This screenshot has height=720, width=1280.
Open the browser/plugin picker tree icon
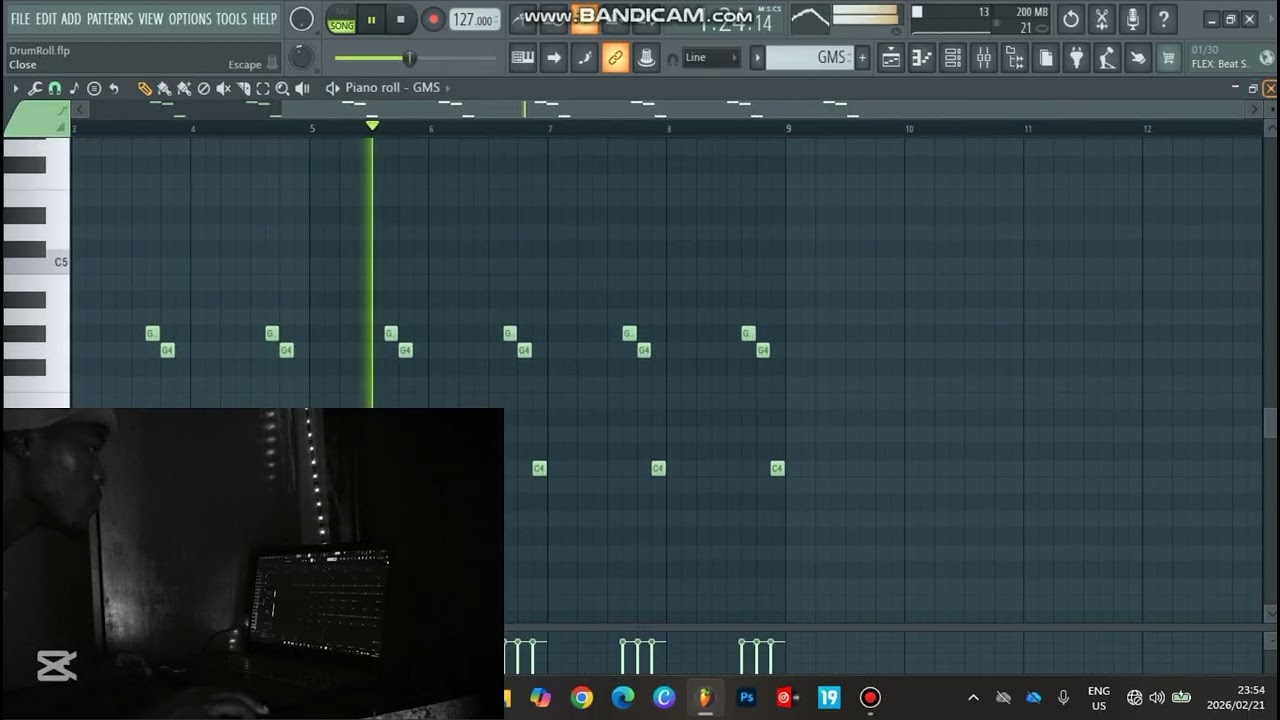click(x=1015, y=58)
